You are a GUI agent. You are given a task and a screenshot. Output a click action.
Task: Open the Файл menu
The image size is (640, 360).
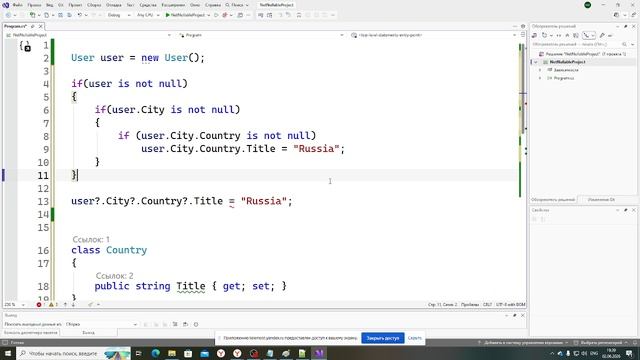click(x=18, y=5)
